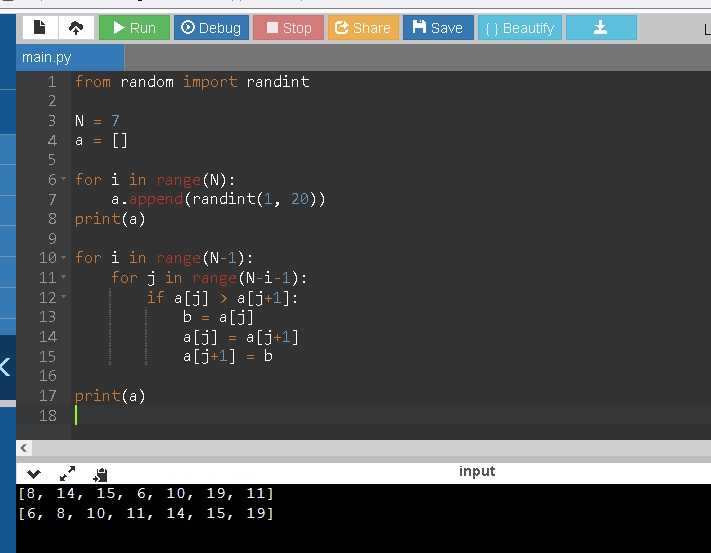Save the current file
This screenshot has height=553, width=711.
(x=438, y=28)
